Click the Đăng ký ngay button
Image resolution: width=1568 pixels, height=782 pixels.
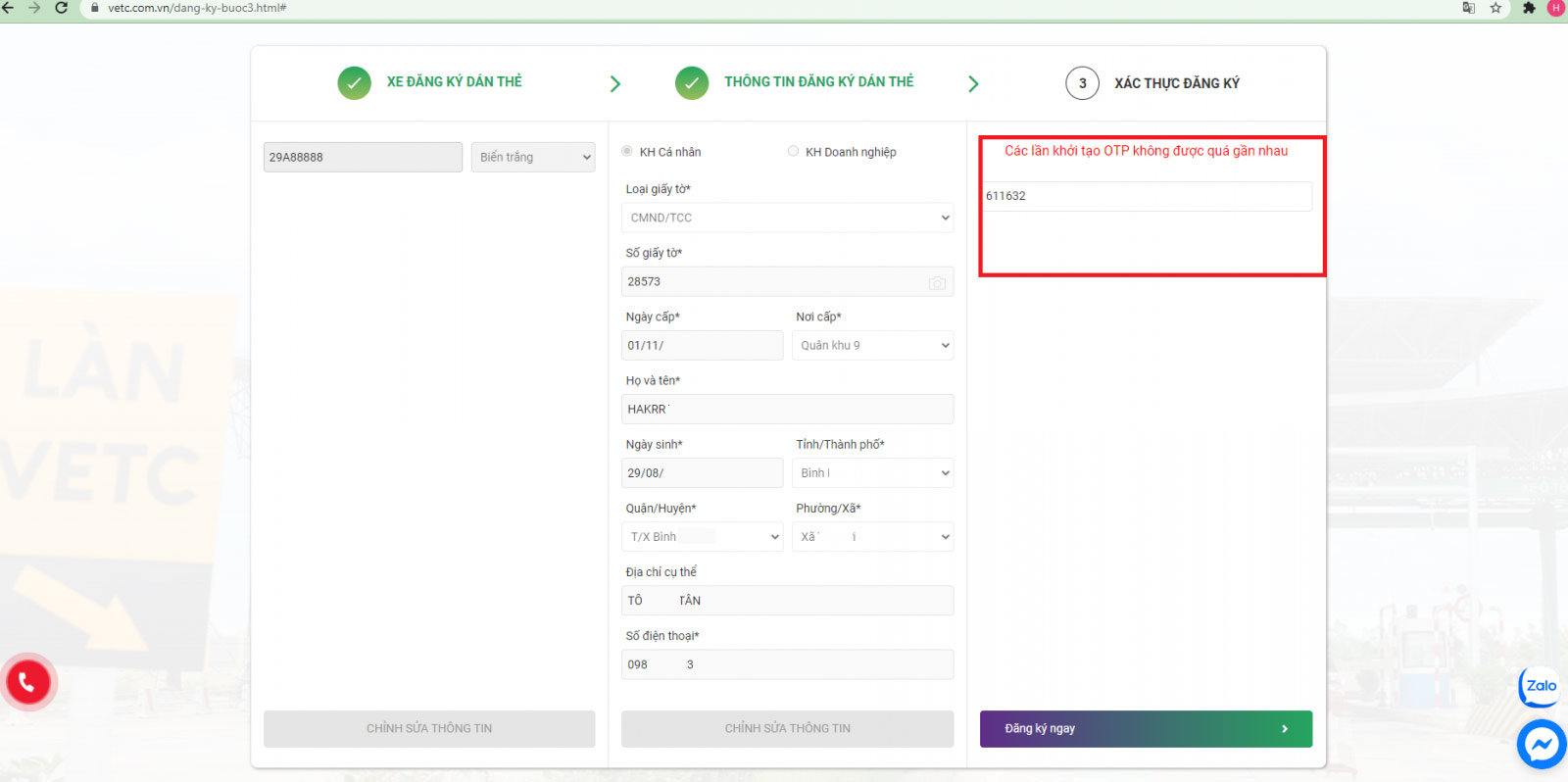[1145, 728]
